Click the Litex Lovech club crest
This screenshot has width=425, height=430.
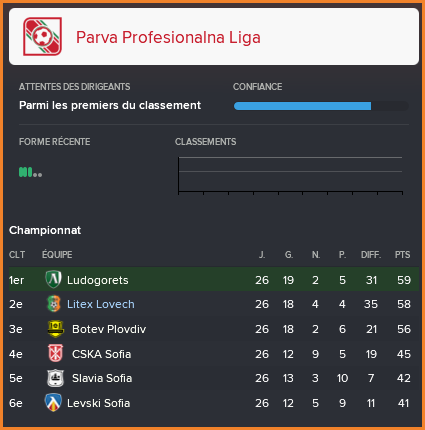[x=53, y=304]
